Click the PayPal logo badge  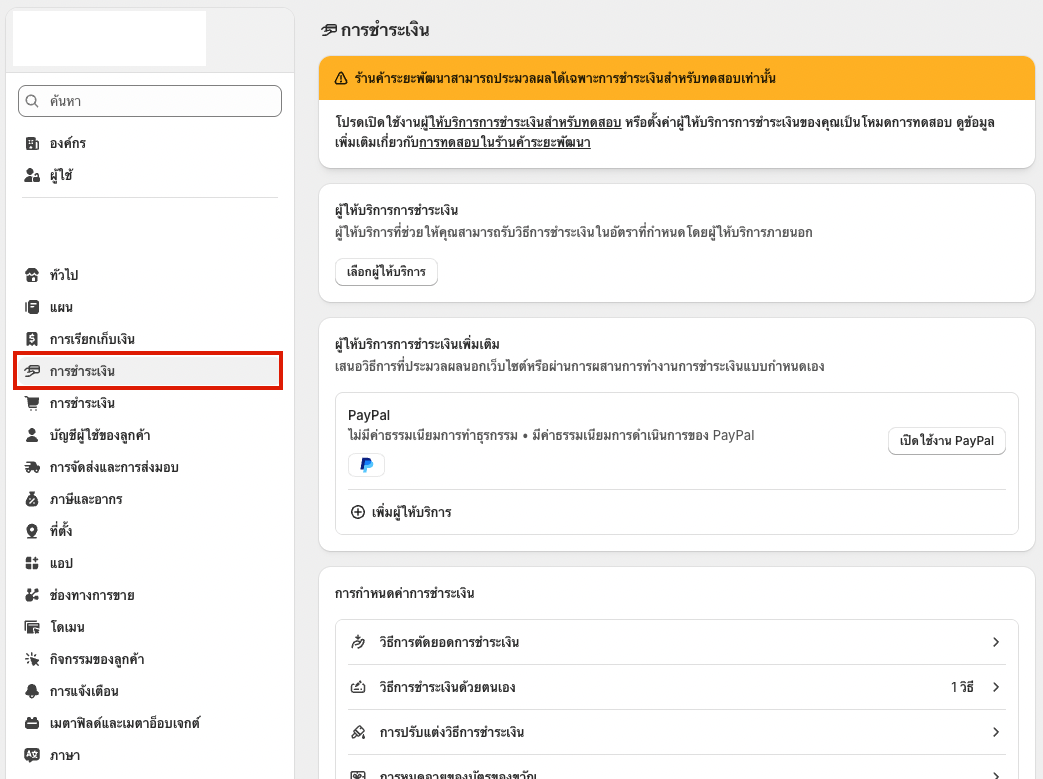(367, 465)
